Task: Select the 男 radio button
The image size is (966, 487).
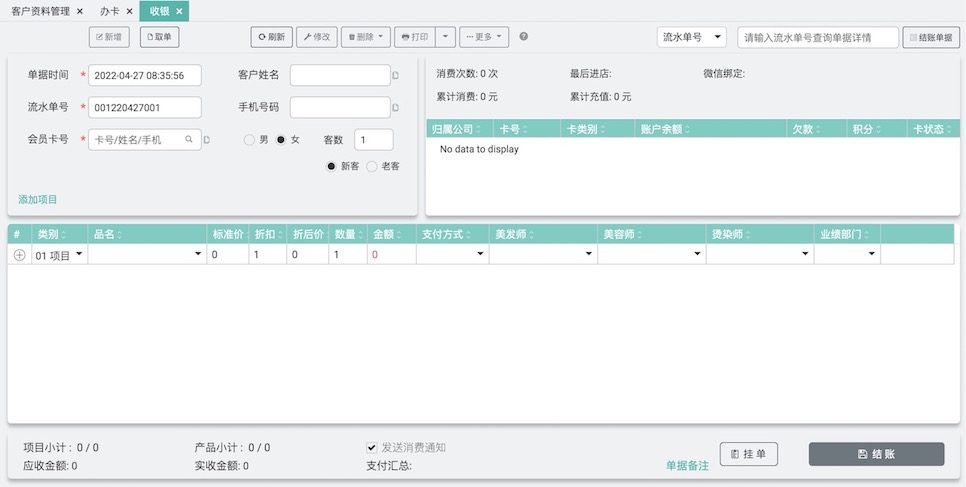Action: tap(249, 140)
